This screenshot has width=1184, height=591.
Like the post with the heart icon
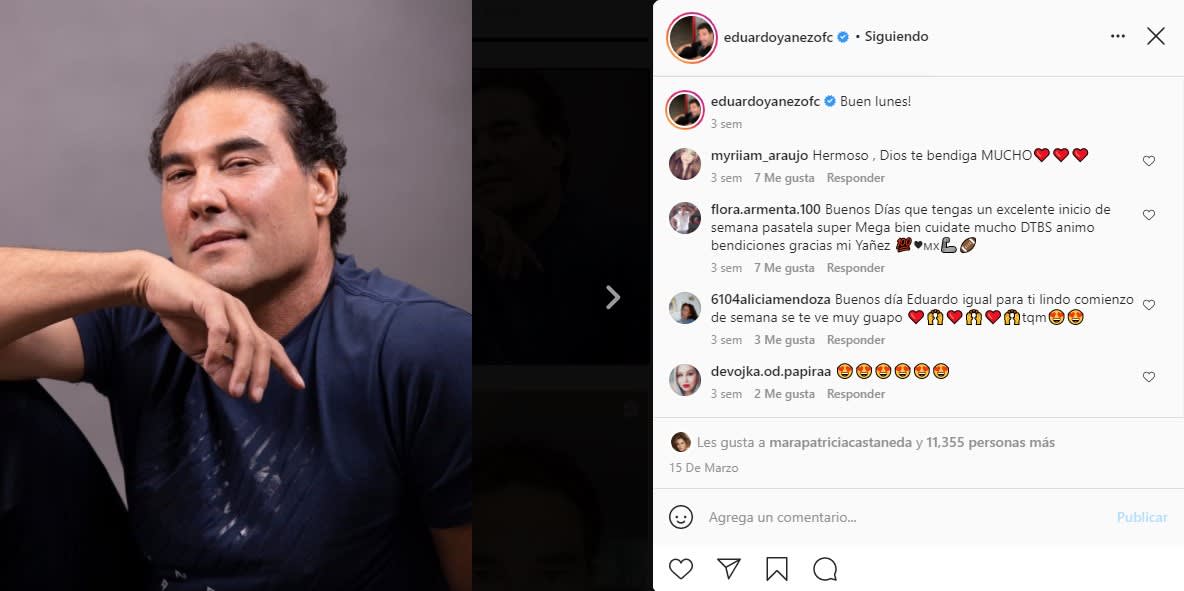[681, 569]
